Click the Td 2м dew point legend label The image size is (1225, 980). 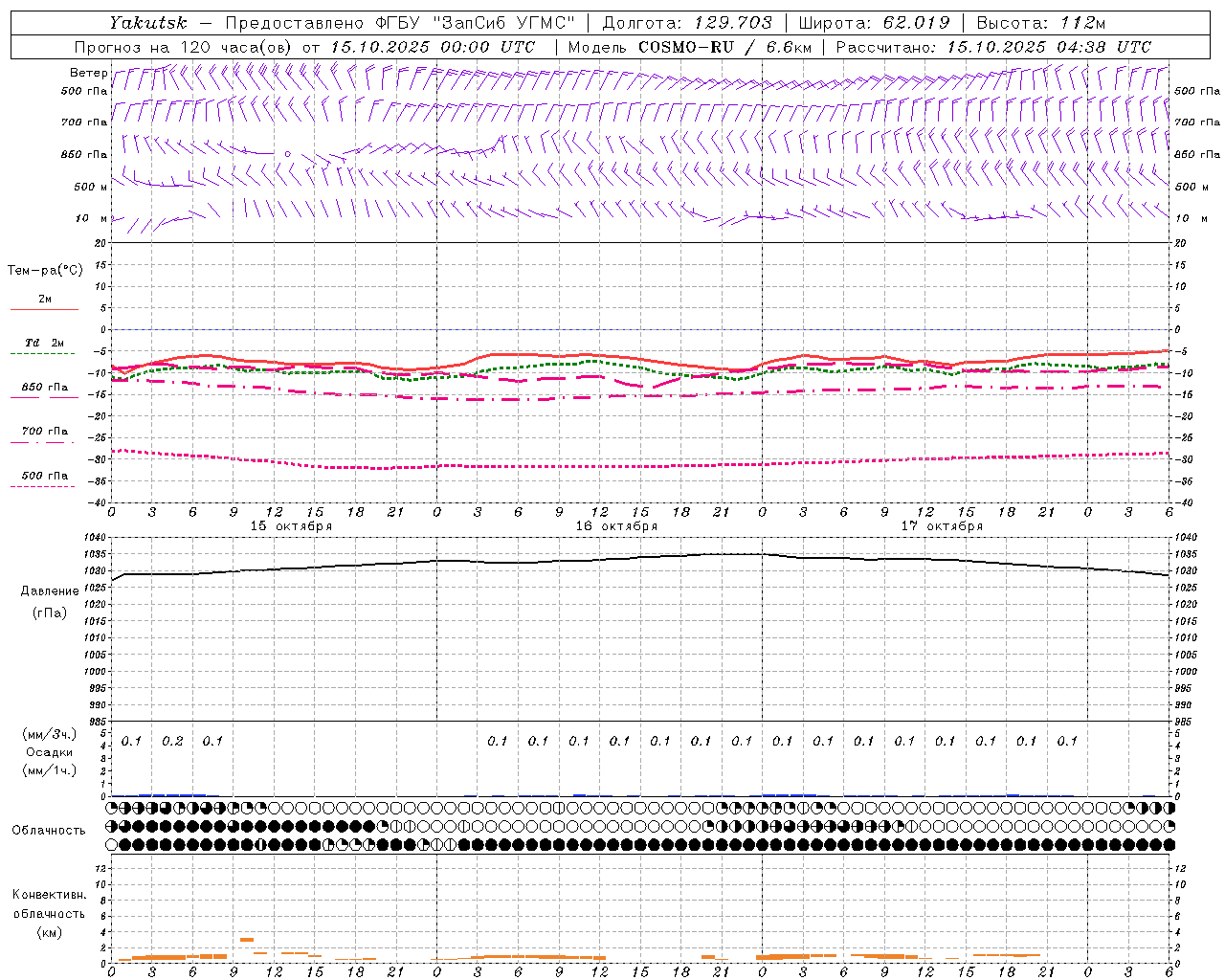45,343
